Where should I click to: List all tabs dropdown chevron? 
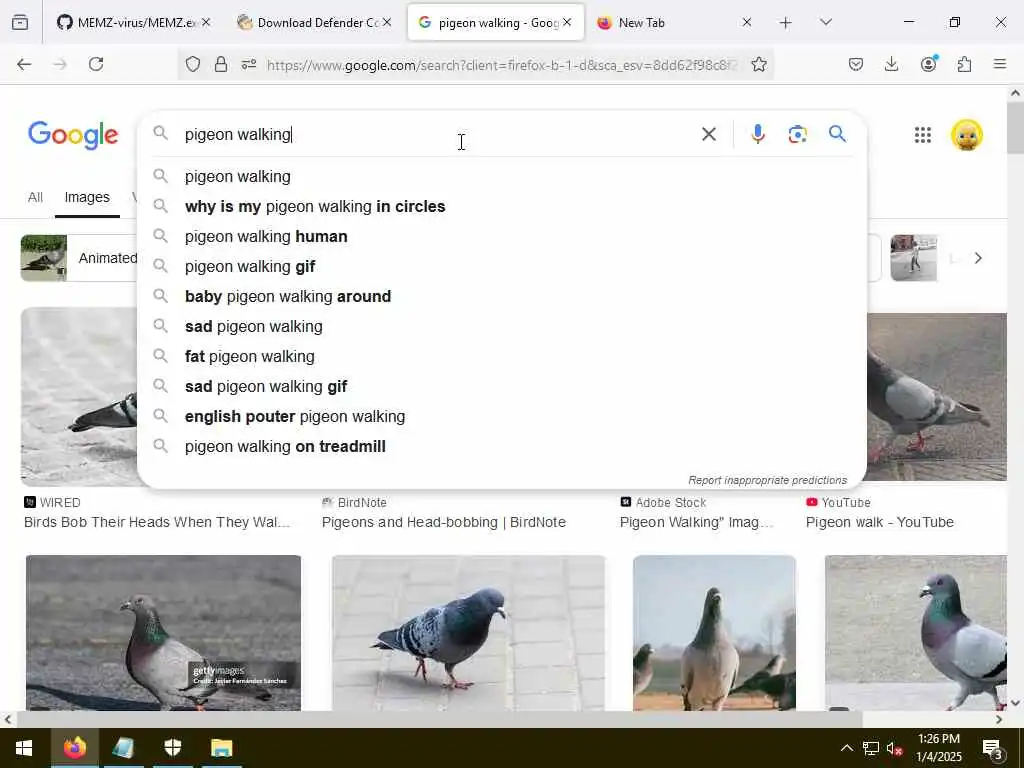(x=826, y=23)
